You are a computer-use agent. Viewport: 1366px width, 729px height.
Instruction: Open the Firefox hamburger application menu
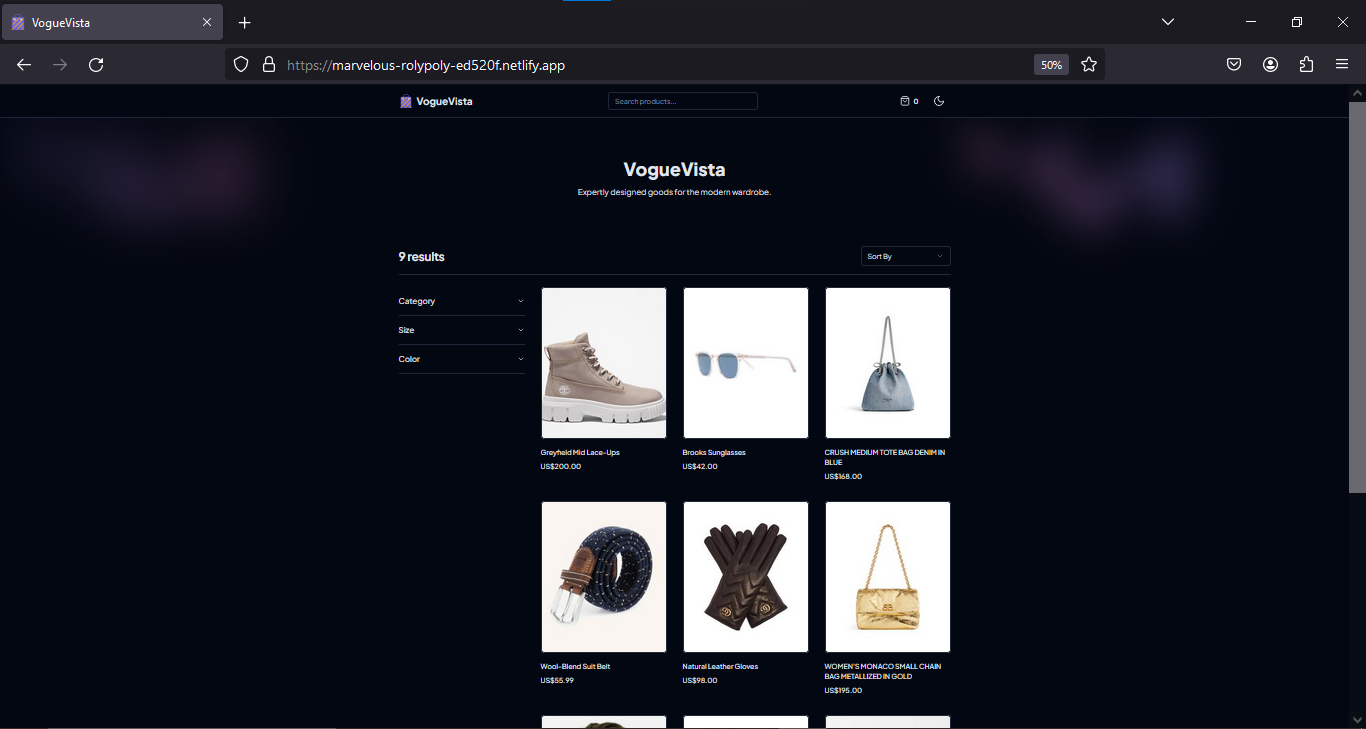1342,65
